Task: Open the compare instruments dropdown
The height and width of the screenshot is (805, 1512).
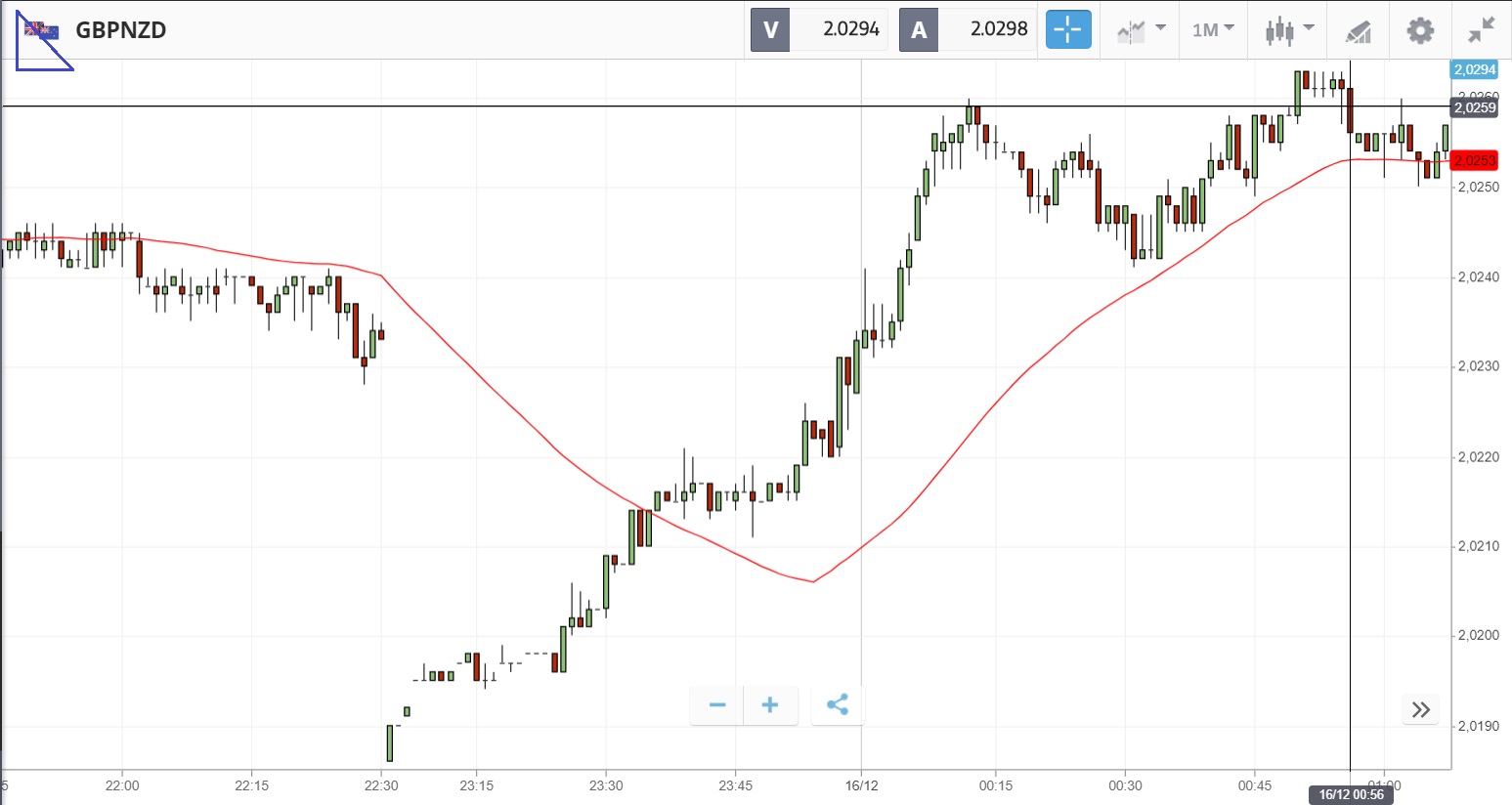Action: pyautogui.click(x=1140, y=29)
